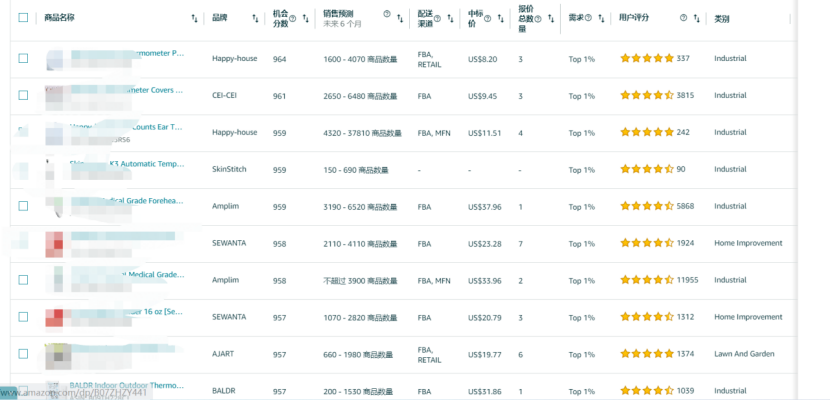Click the 11955 review count rating
Viewport: 830px width, 400px height.
(x=688, y=280)
